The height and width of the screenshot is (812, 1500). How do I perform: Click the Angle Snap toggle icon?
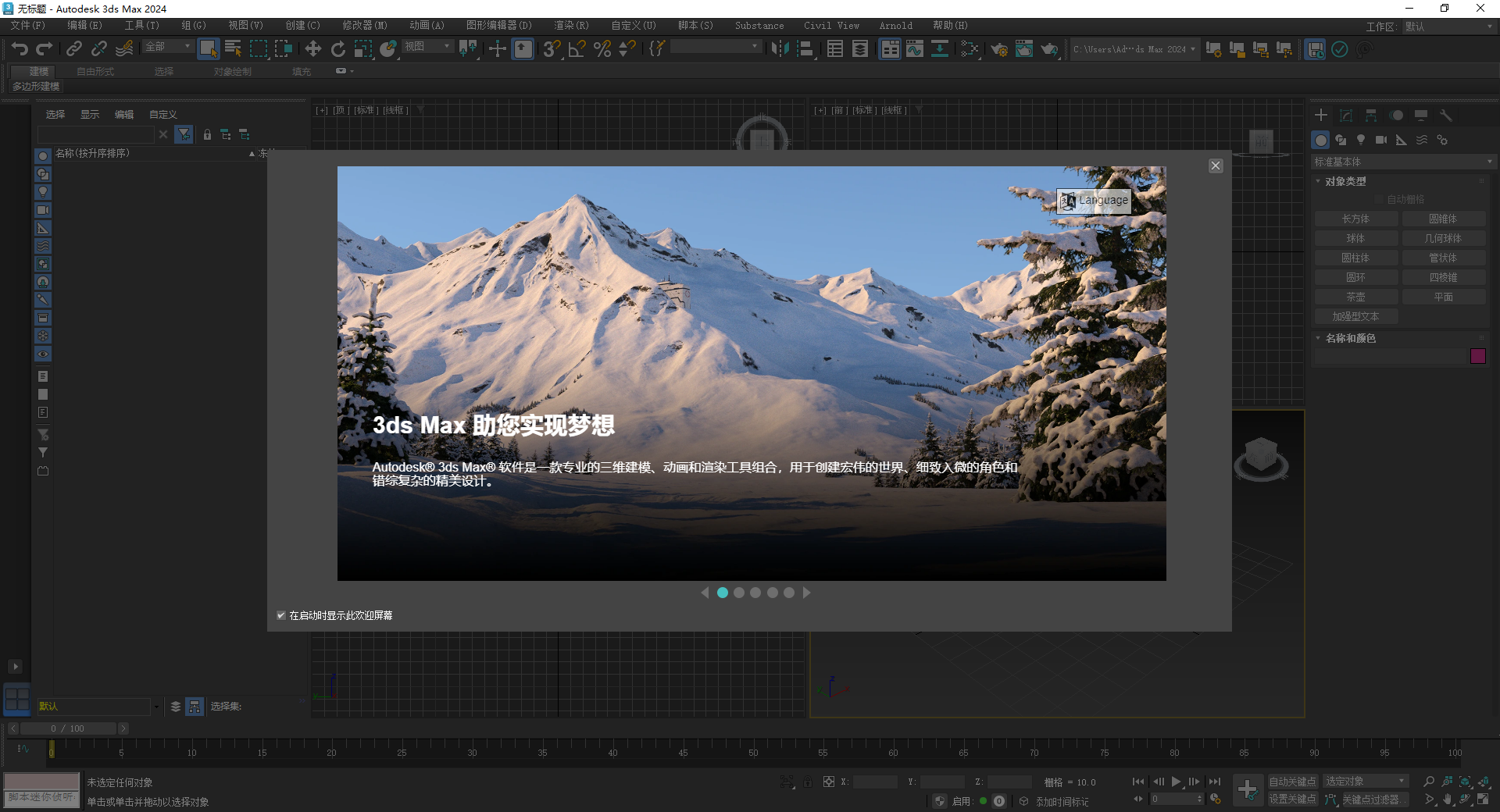pos(577,49)
